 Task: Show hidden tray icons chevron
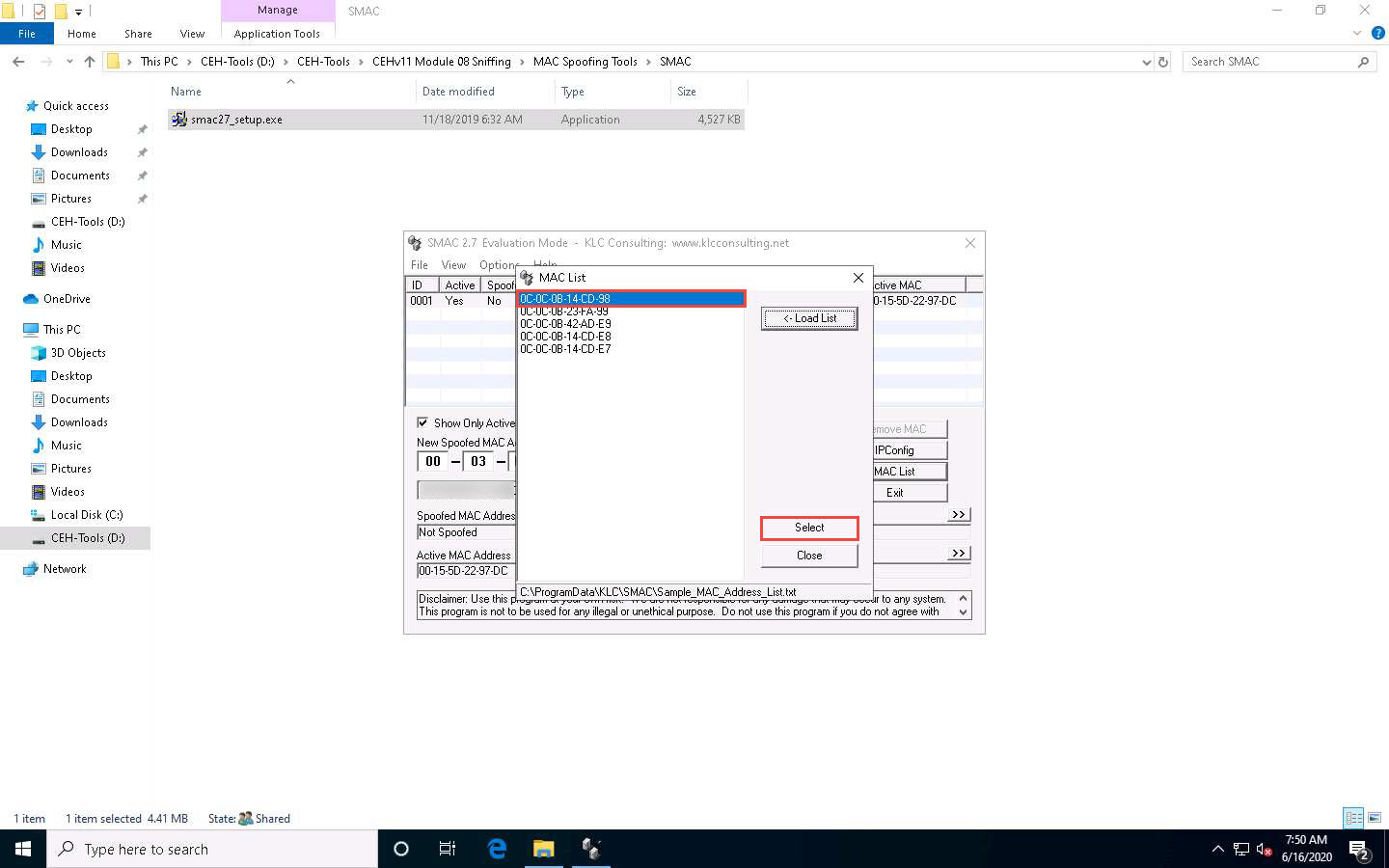(1218, 850)
